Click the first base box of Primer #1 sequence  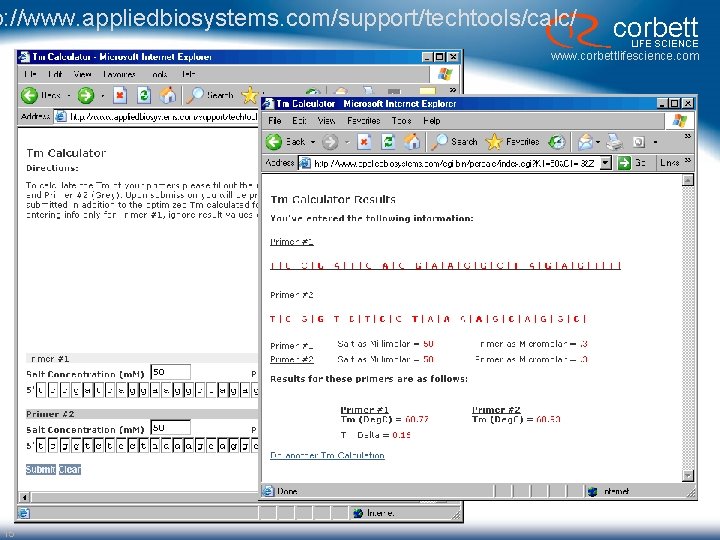coord(41,391)
